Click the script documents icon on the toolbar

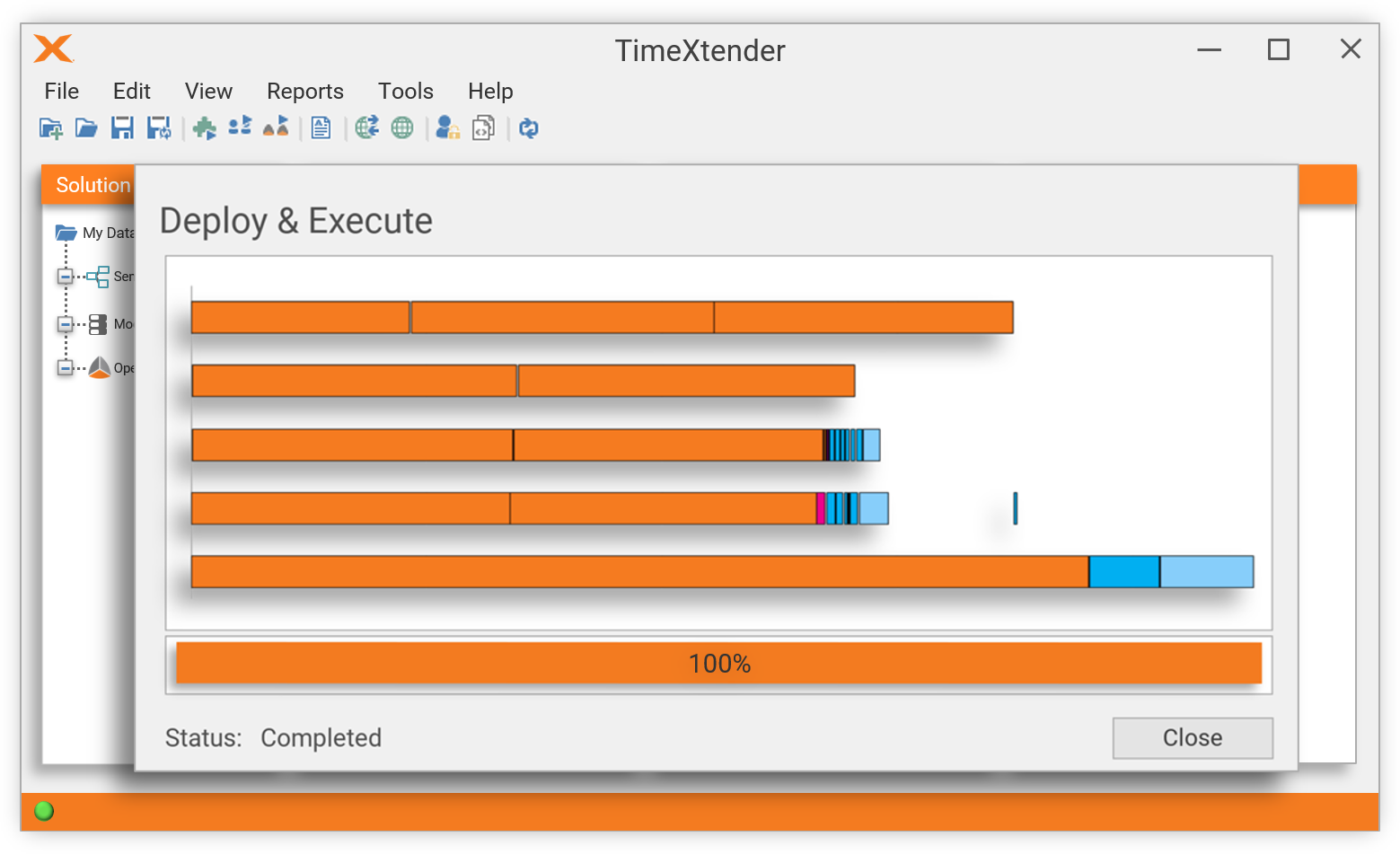pyautogui.click(x=484, y=128)
